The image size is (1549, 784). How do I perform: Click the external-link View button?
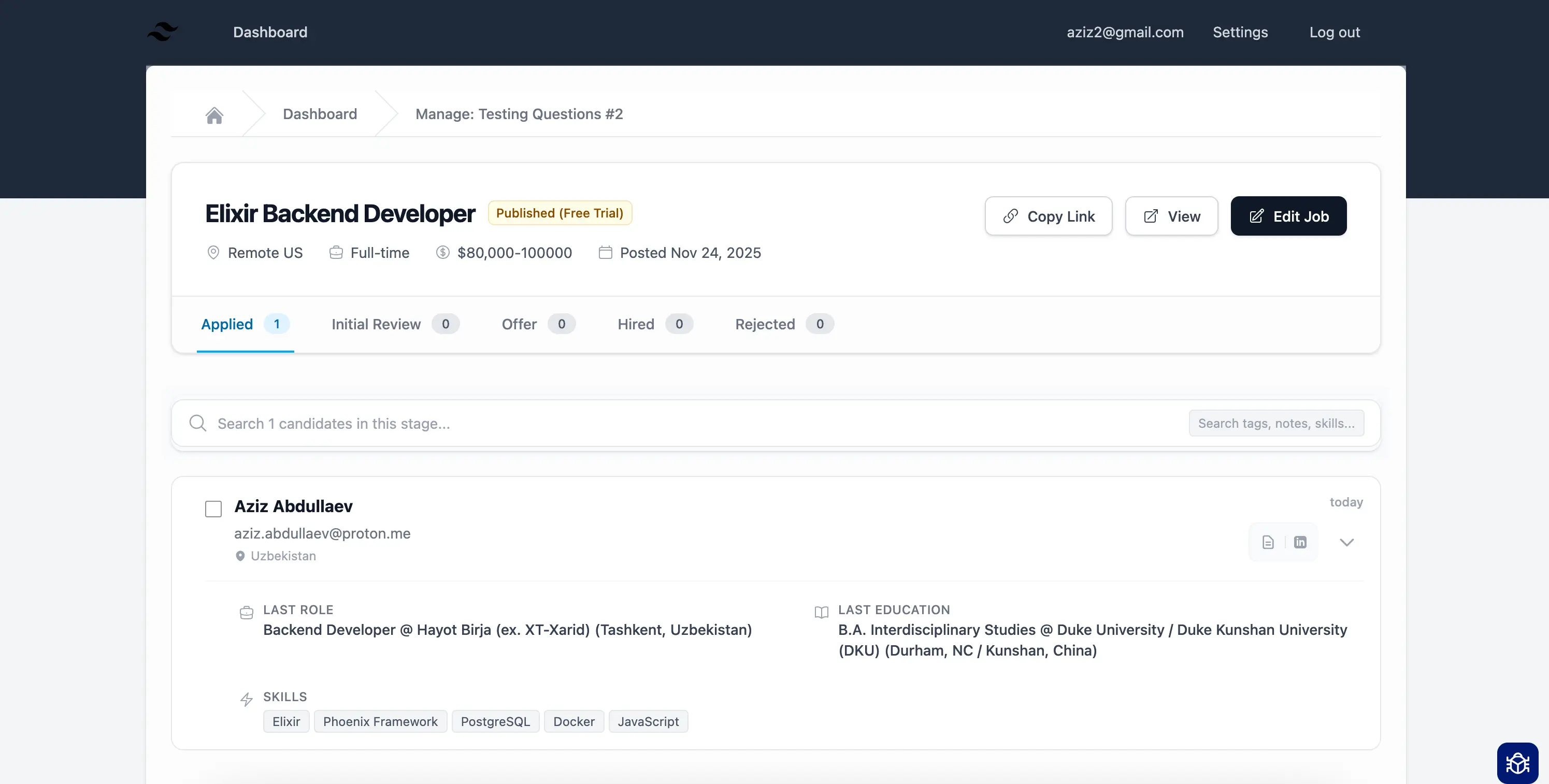click(x=1171, y=216)
